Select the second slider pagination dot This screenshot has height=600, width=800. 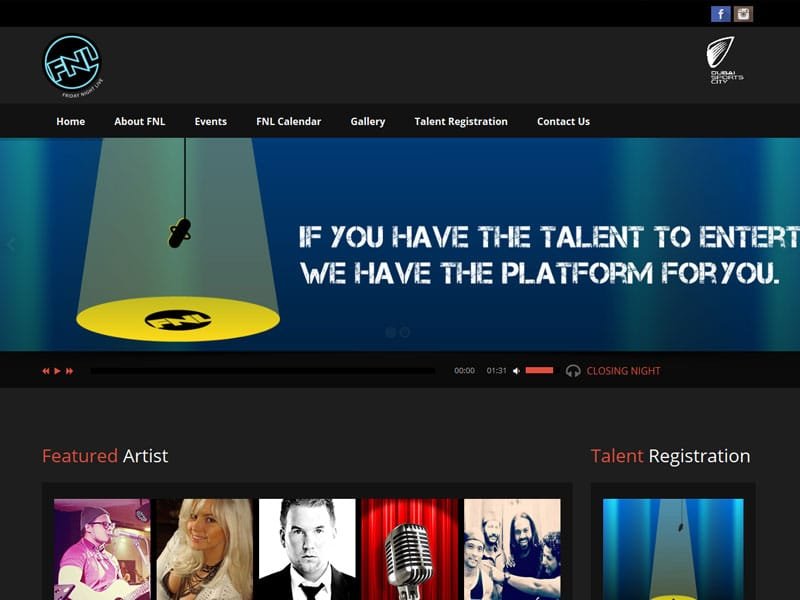405,332
